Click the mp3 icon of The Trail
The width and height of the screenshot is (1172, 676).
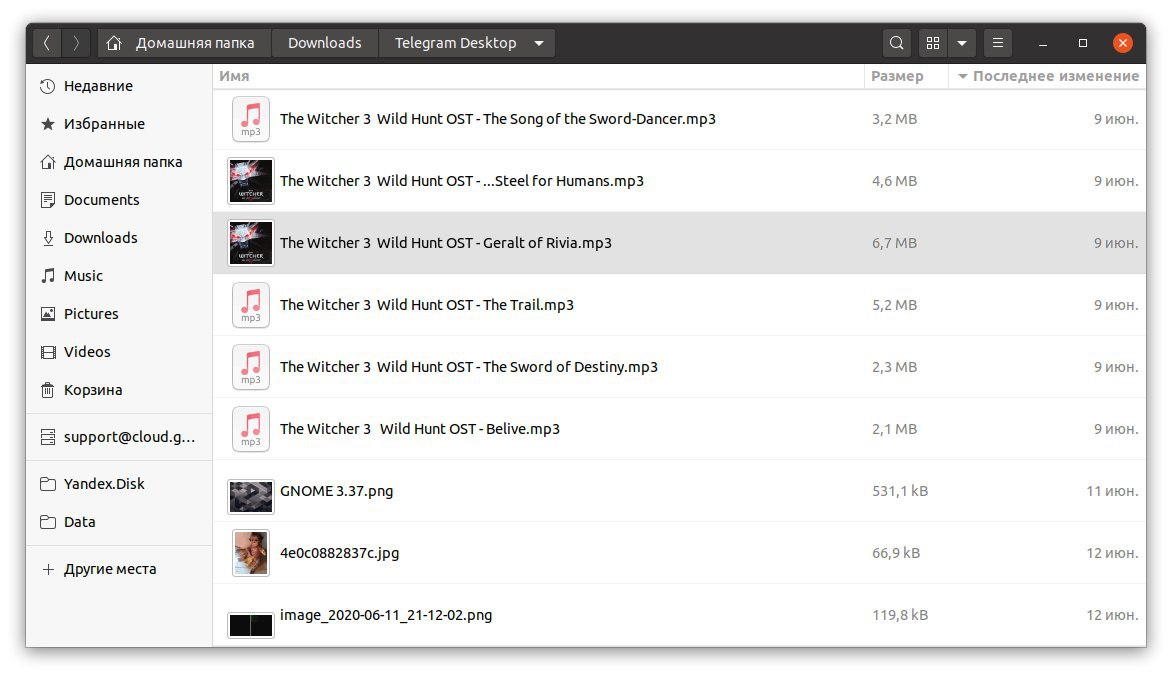(x=250, y=305)
